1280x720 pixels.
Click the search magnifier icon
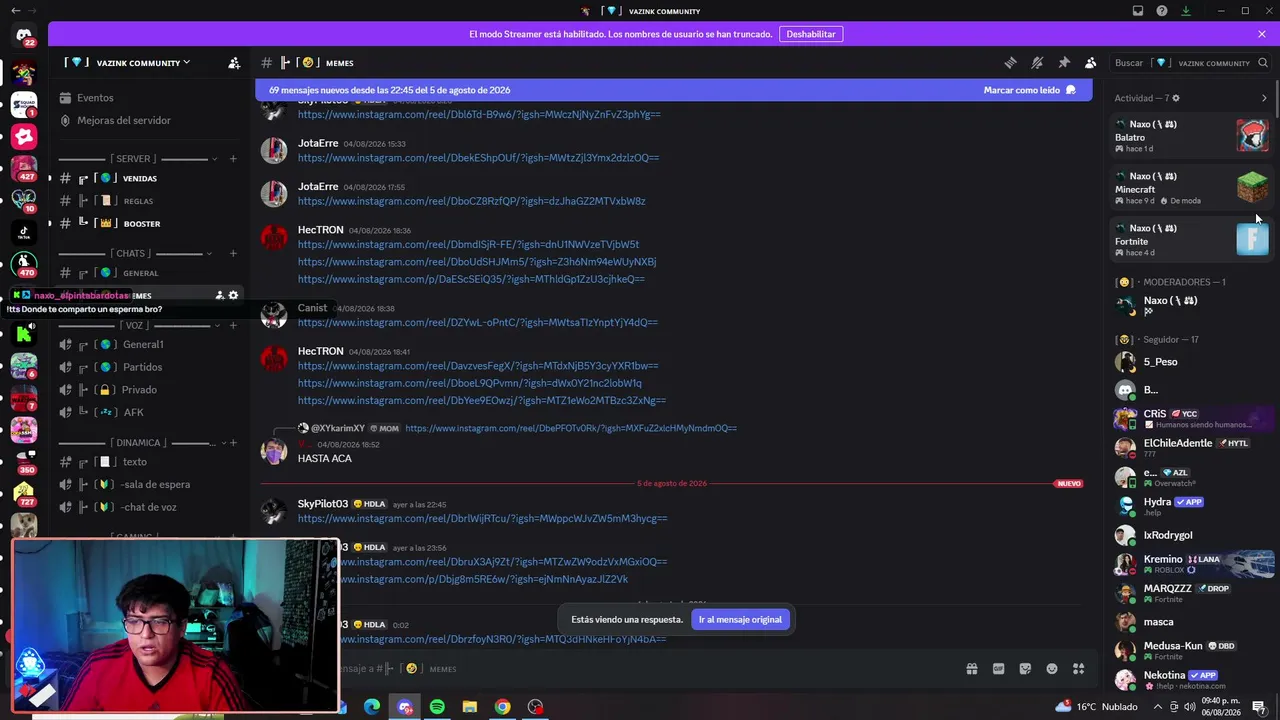click(x=1263, y=63)
